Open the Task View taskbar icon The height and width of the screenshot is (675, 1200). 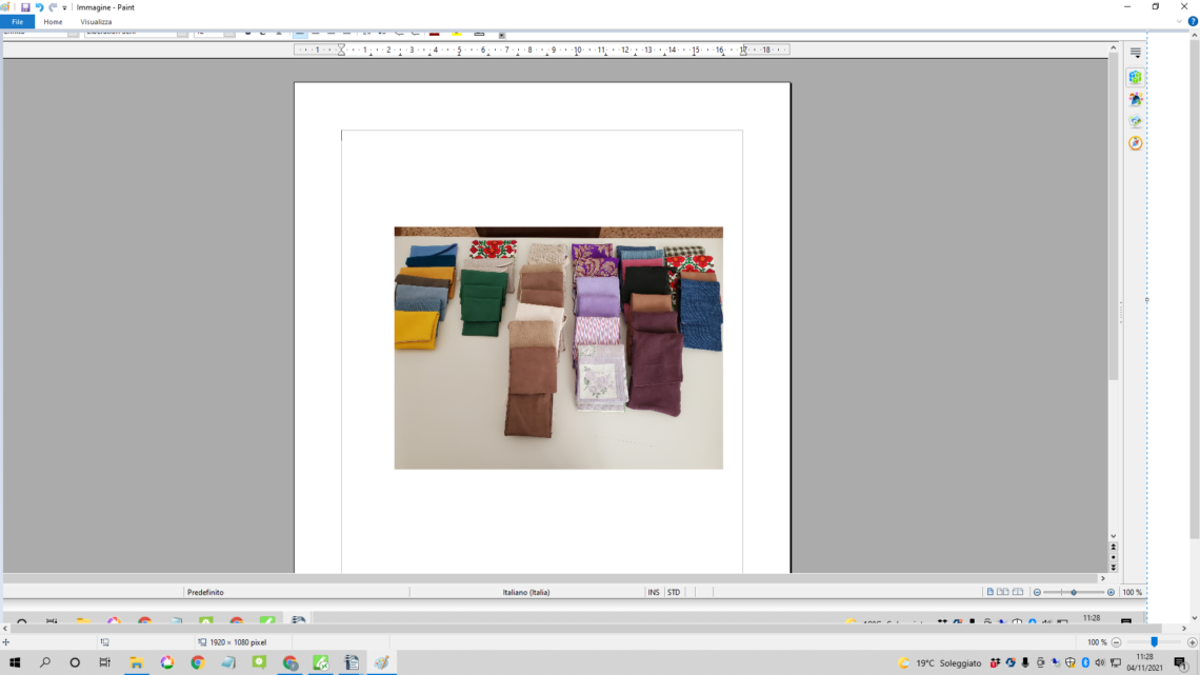(105, 662)
